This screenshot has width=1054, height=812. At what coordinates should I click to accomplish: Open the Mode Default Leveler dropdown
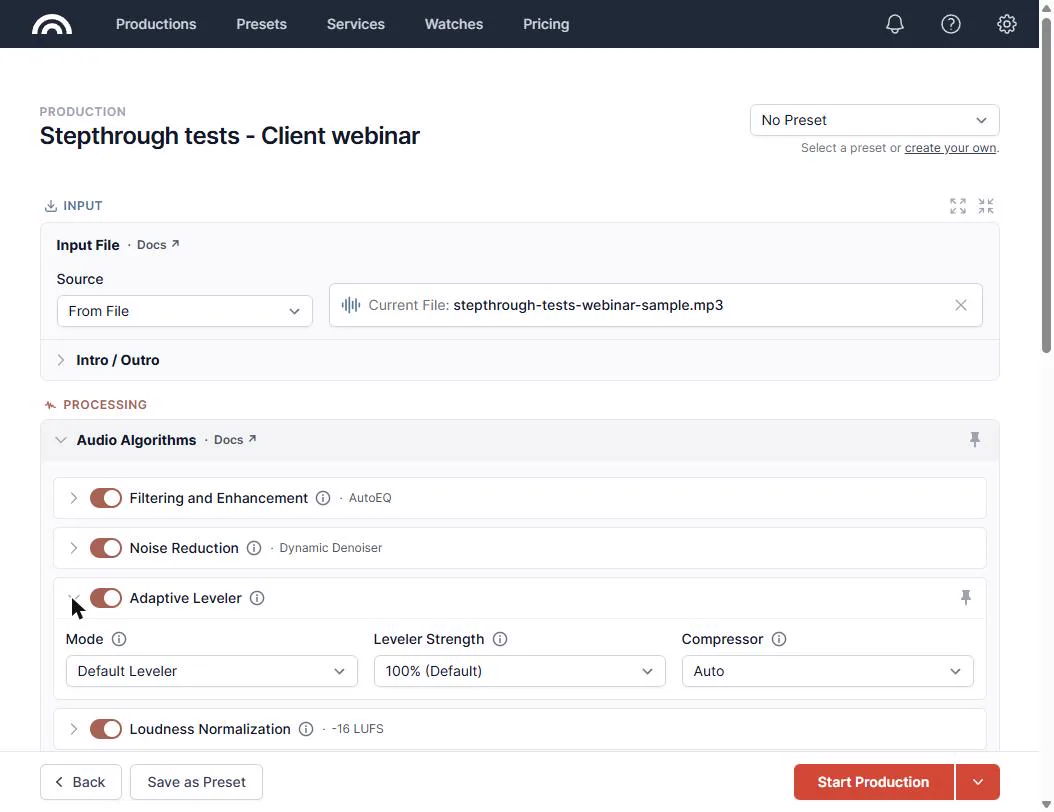(x=212, y=671)
